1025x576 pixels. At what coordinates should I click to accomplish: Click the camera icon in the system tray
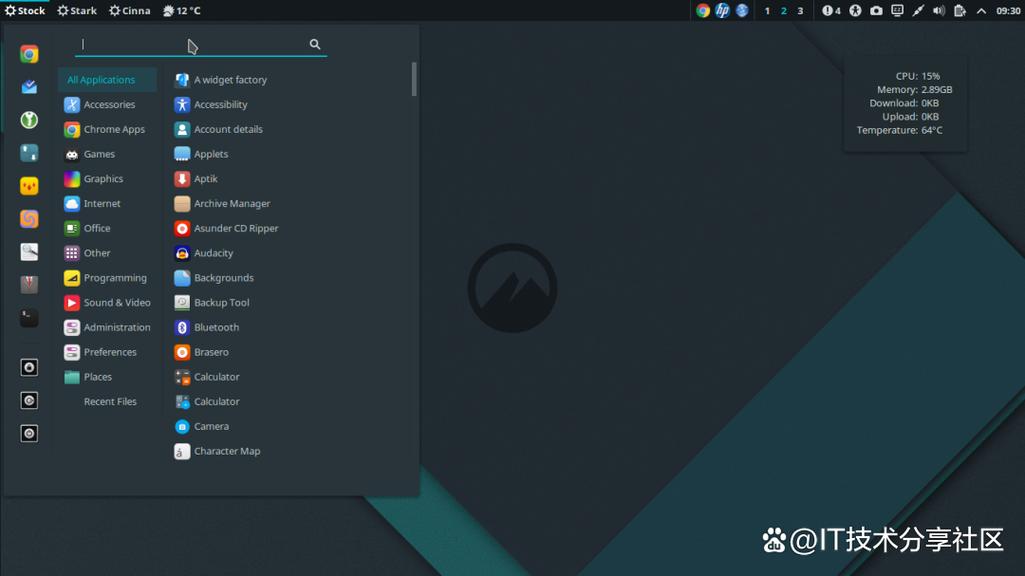click(x=876, y=11)
